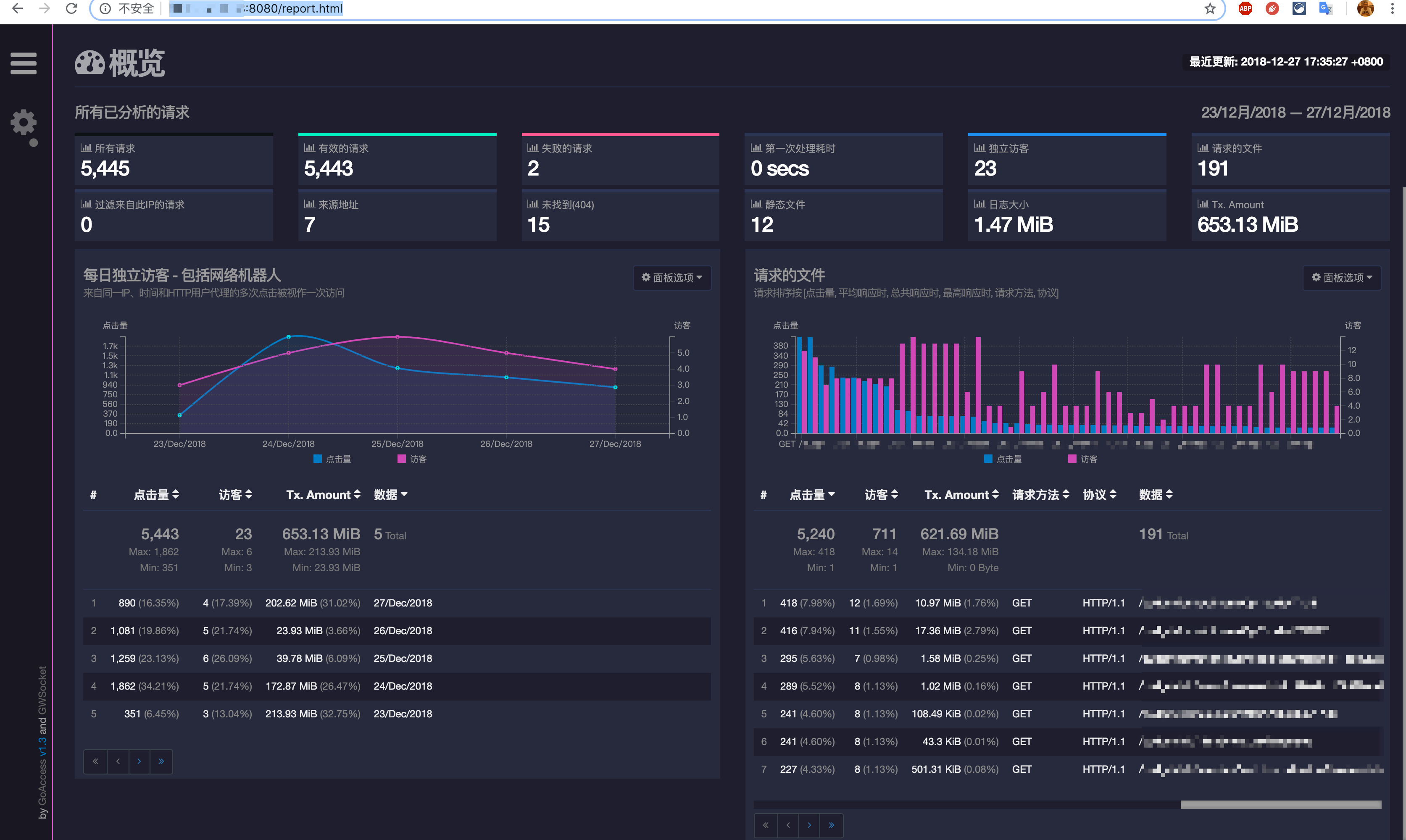Sort visitors table by 访客

coord(236,495)
